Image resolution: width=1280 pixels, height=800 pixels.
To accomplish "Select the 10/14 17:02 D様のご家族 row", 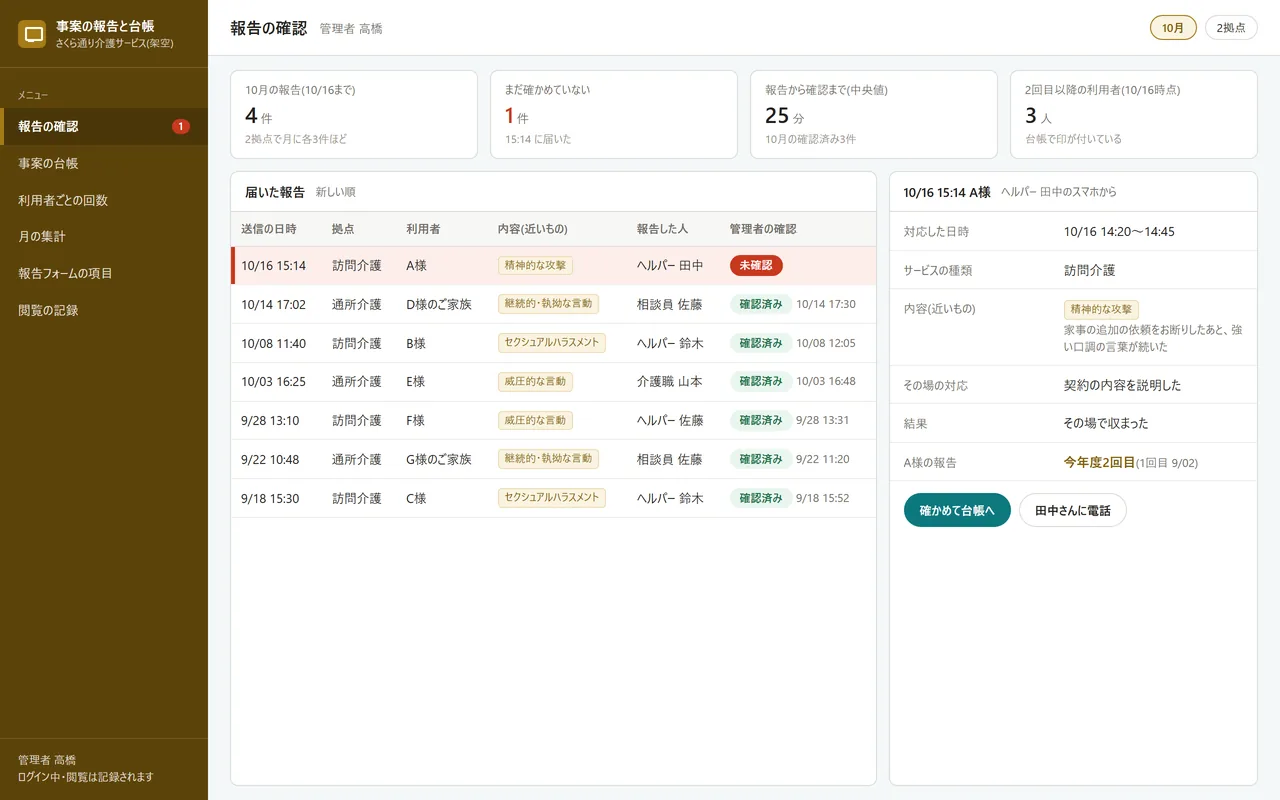I will click(x=553, y=304).
